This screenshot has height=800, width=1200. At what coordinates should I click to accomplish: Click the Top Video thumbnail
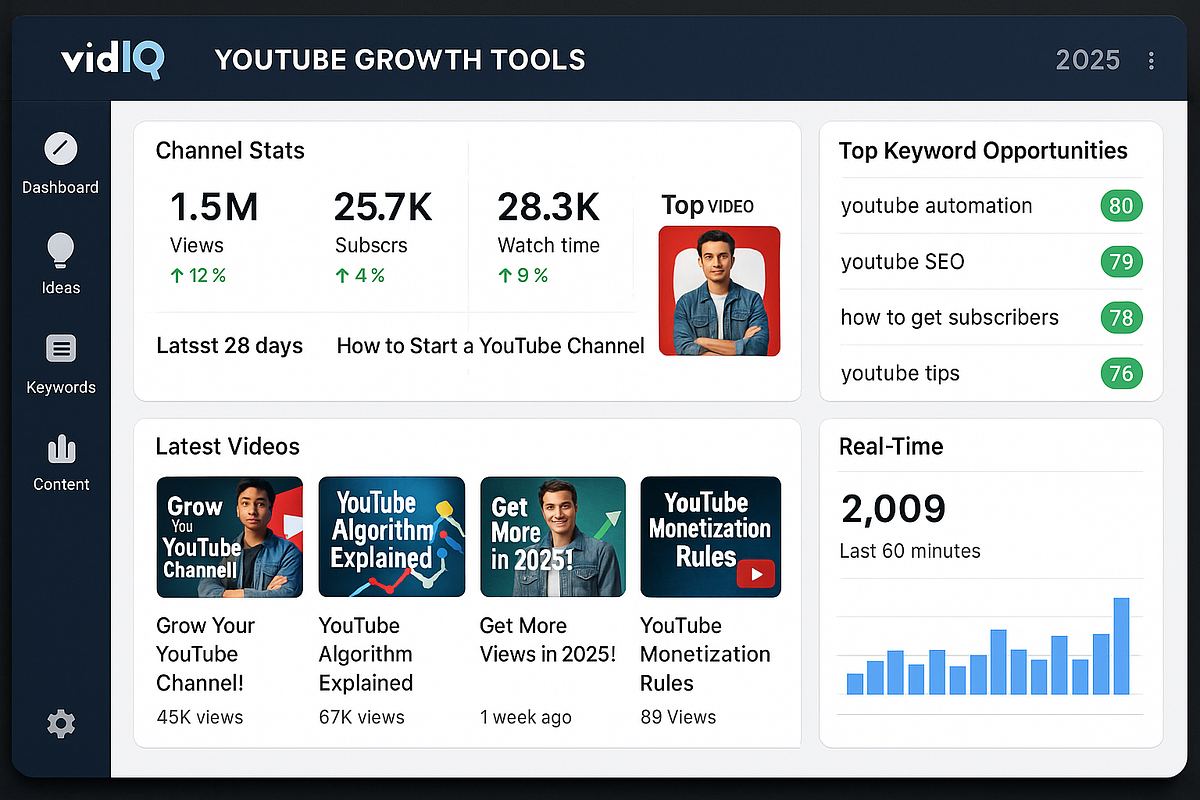point(719,291)
